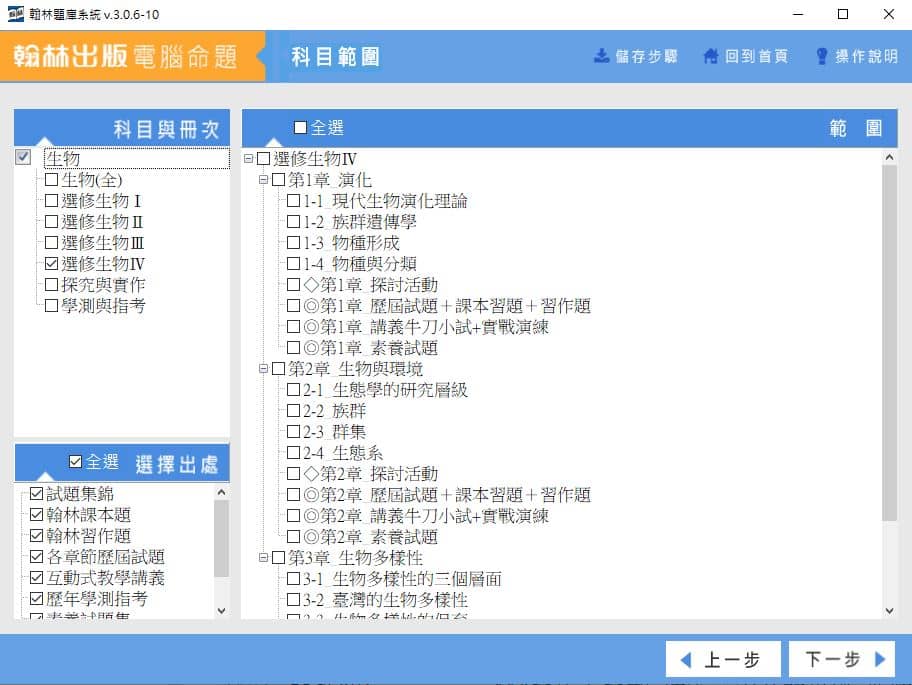Go back with the 上一步 button
This screenshot has height=685, width=912.
[x=723, y=659]
